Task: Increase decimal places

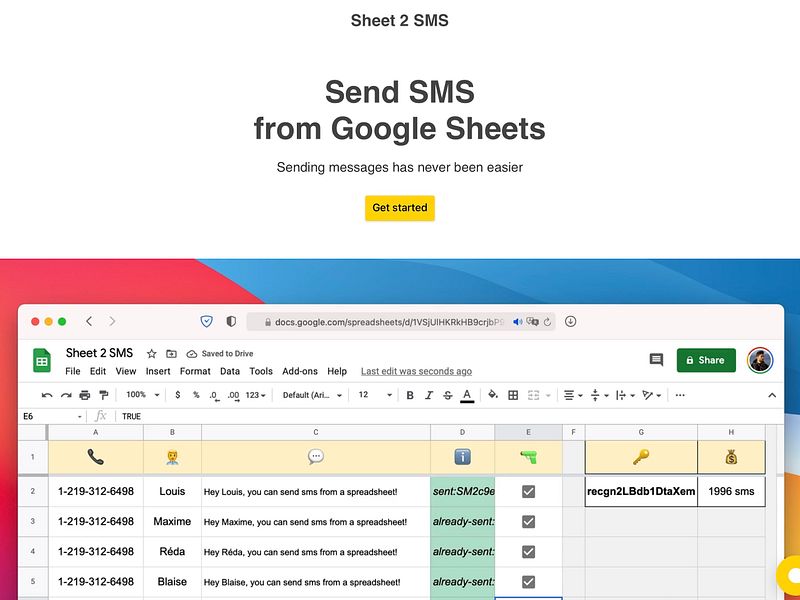Action: coord(234,396)
